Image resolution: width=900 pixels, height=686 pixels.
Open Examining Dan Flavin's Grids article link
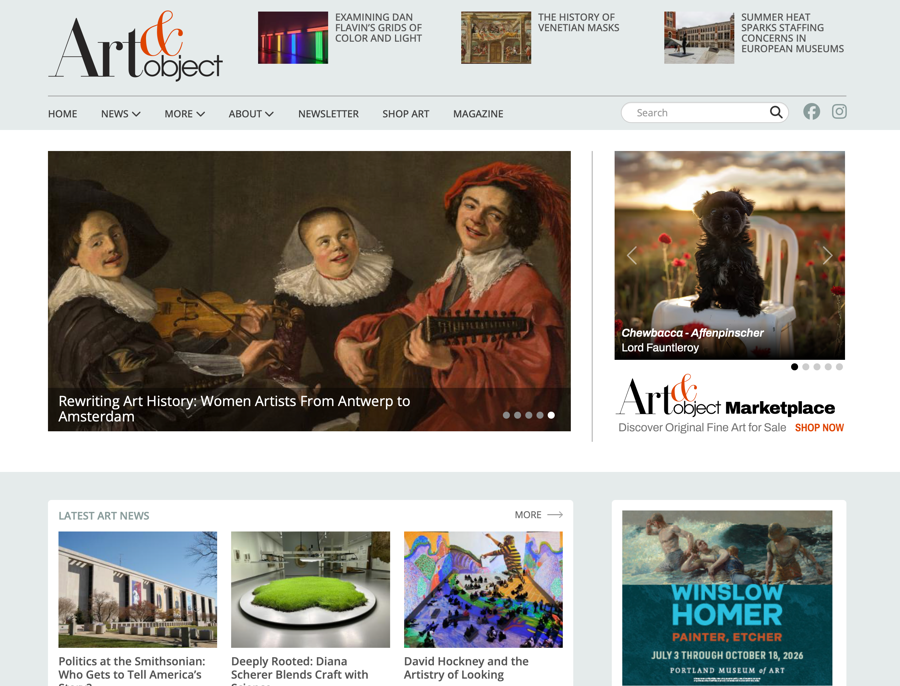(x=378, y=28)
